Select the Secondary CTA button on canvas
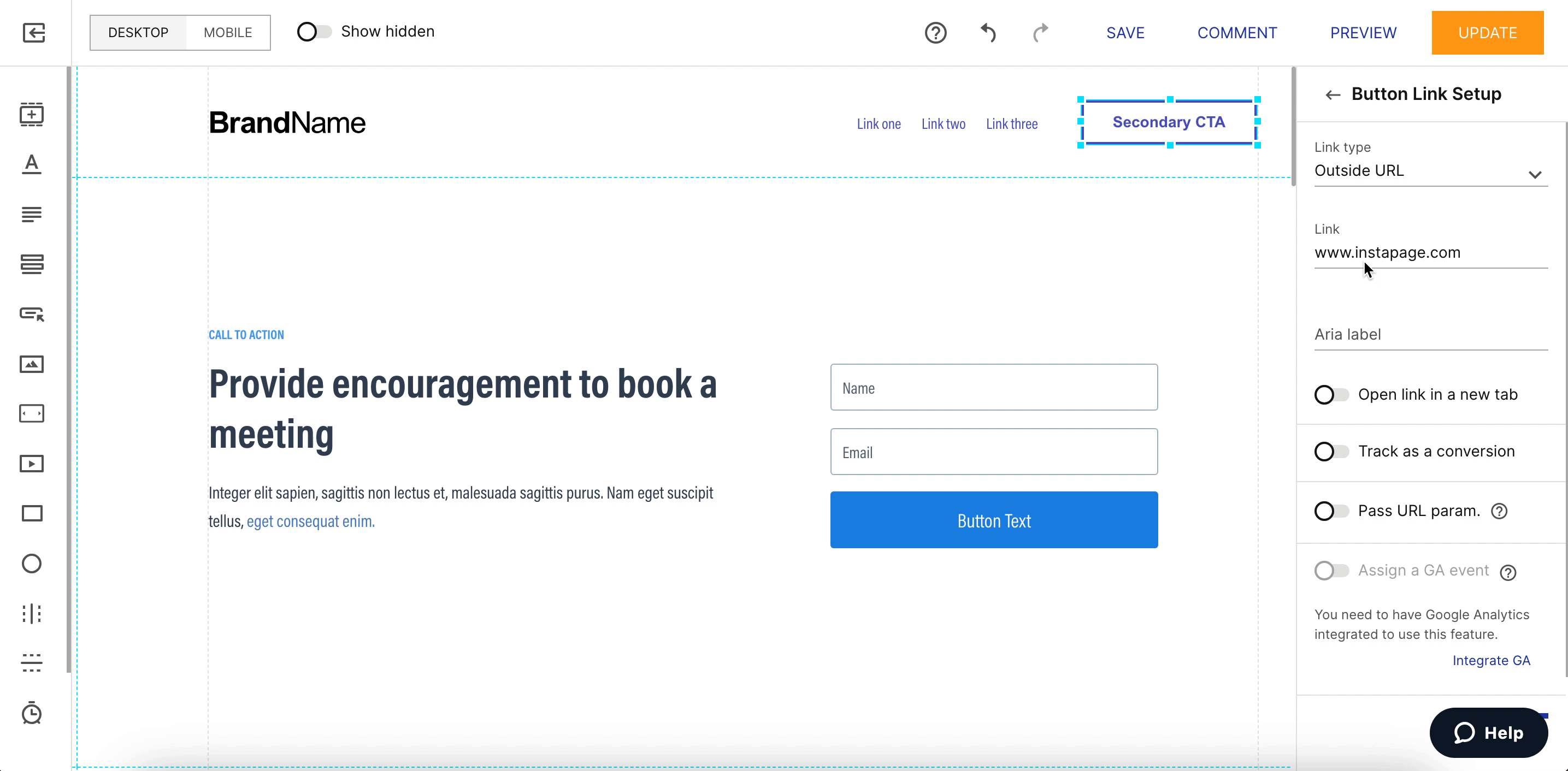Image resolution: width=1568 pixels, height=771 pixels. (x=1169, y=122)
